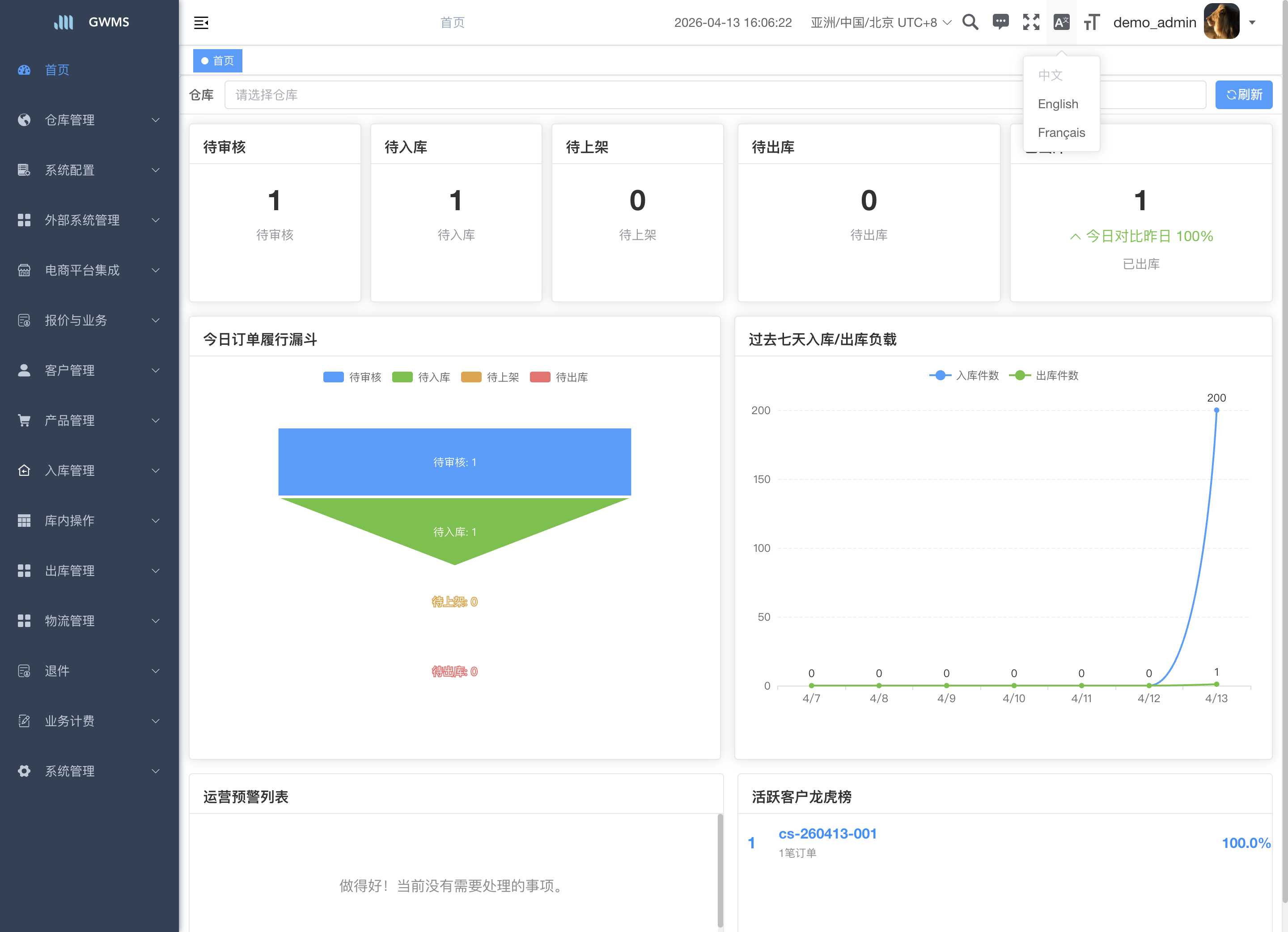Click the 报价与业务 sidebar icon
Screen dimensions: 1288x932
(x=24, y=320)
